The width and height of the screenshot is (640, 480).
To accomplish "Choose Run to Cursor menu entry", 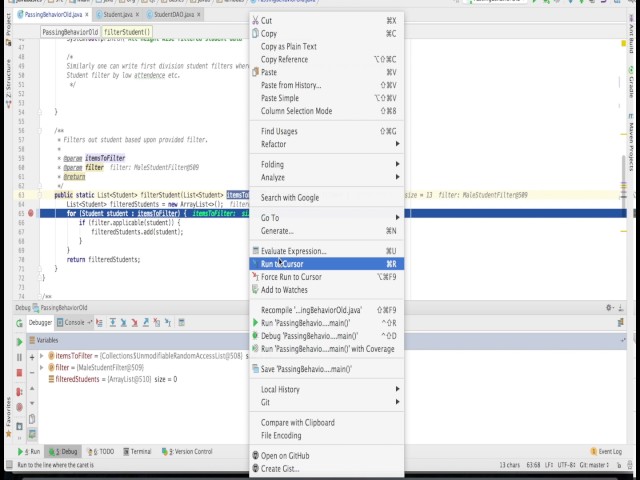I will pos(327,264).
